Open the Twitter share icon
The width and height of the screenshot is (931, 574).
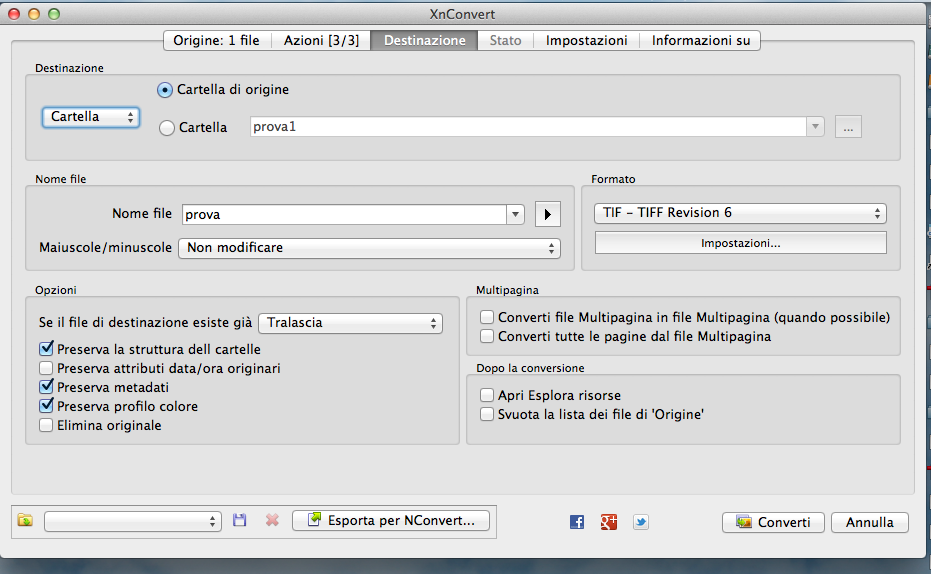640,522
